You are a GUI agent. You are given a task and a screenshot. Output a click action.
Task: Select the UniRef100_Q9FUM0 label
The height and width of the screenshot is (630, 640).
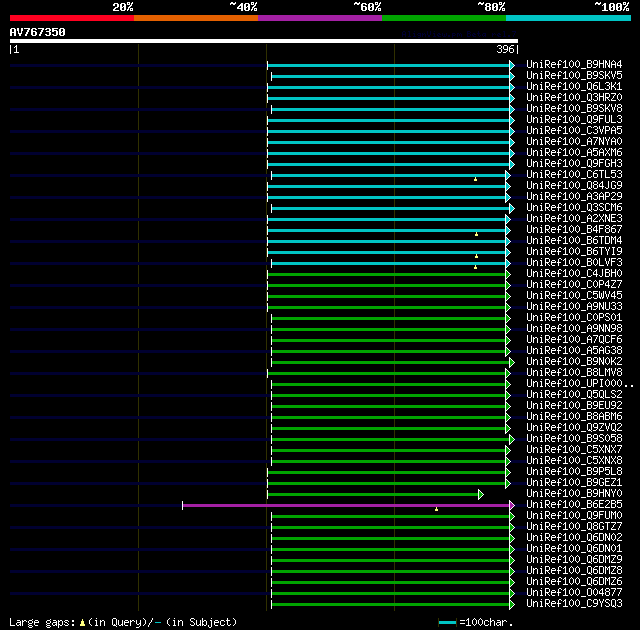(x=574, y=516)
